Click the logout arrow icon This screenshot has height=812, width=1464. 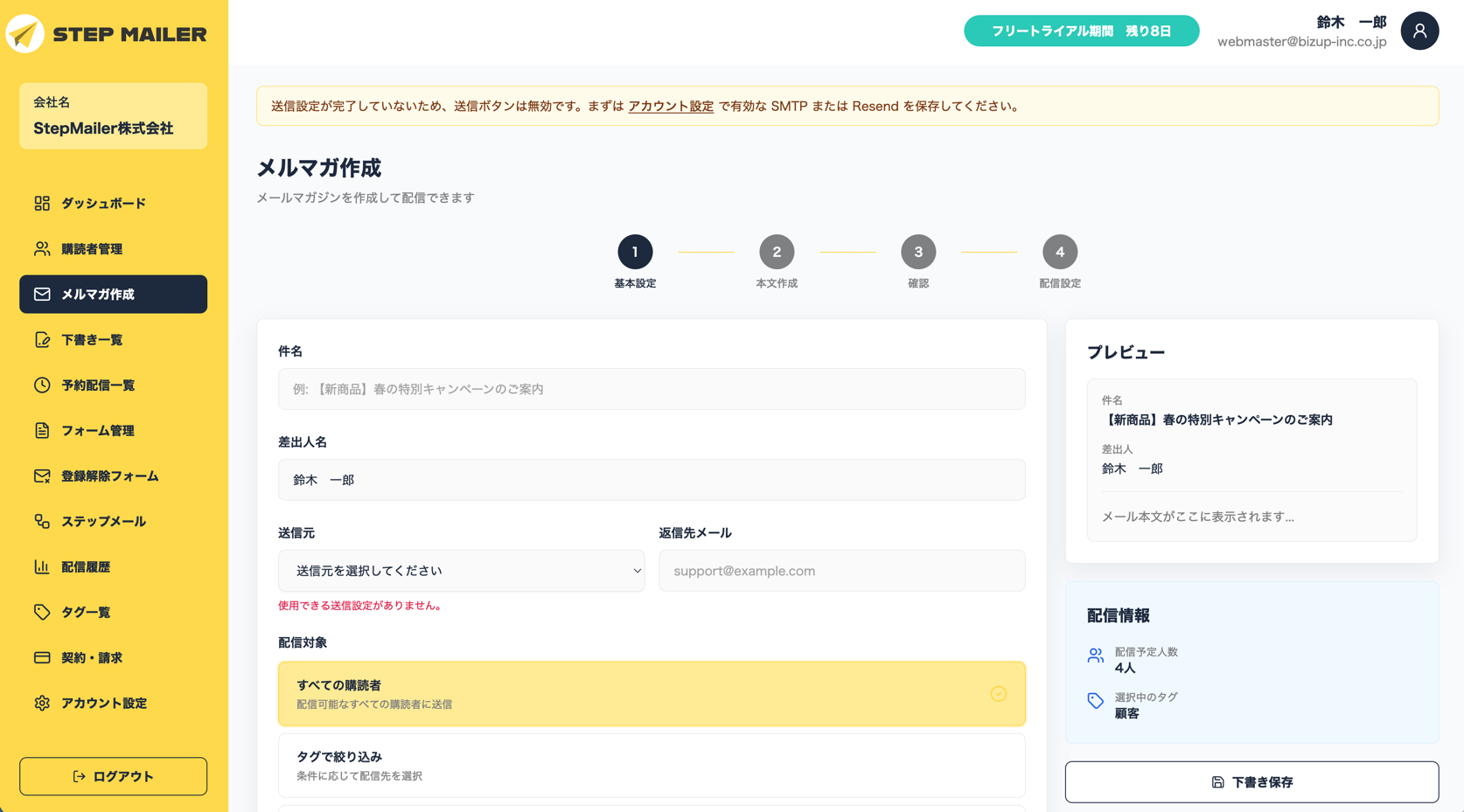coord(79,777)
